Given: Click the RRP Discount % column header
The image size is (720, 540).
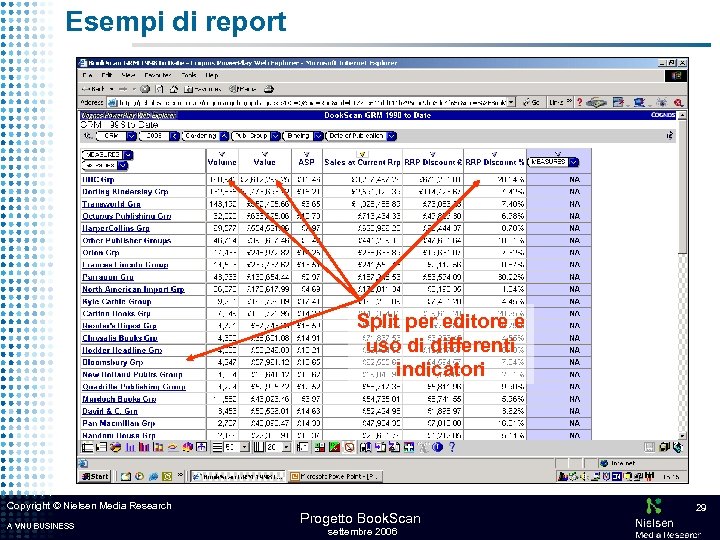Looking at the screenshot, I should (x=495, y=162).
